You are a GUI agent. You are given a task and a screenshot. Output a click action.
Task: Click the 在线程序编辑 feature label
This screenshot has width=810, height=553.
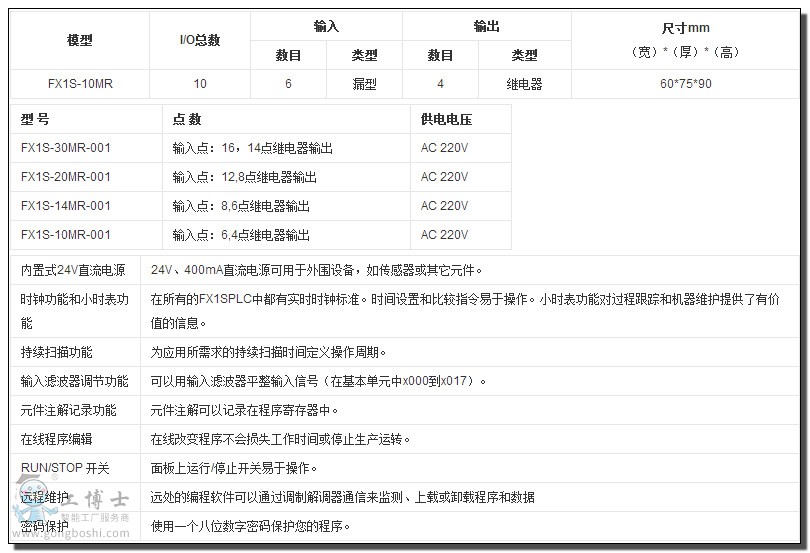(57, 439)
